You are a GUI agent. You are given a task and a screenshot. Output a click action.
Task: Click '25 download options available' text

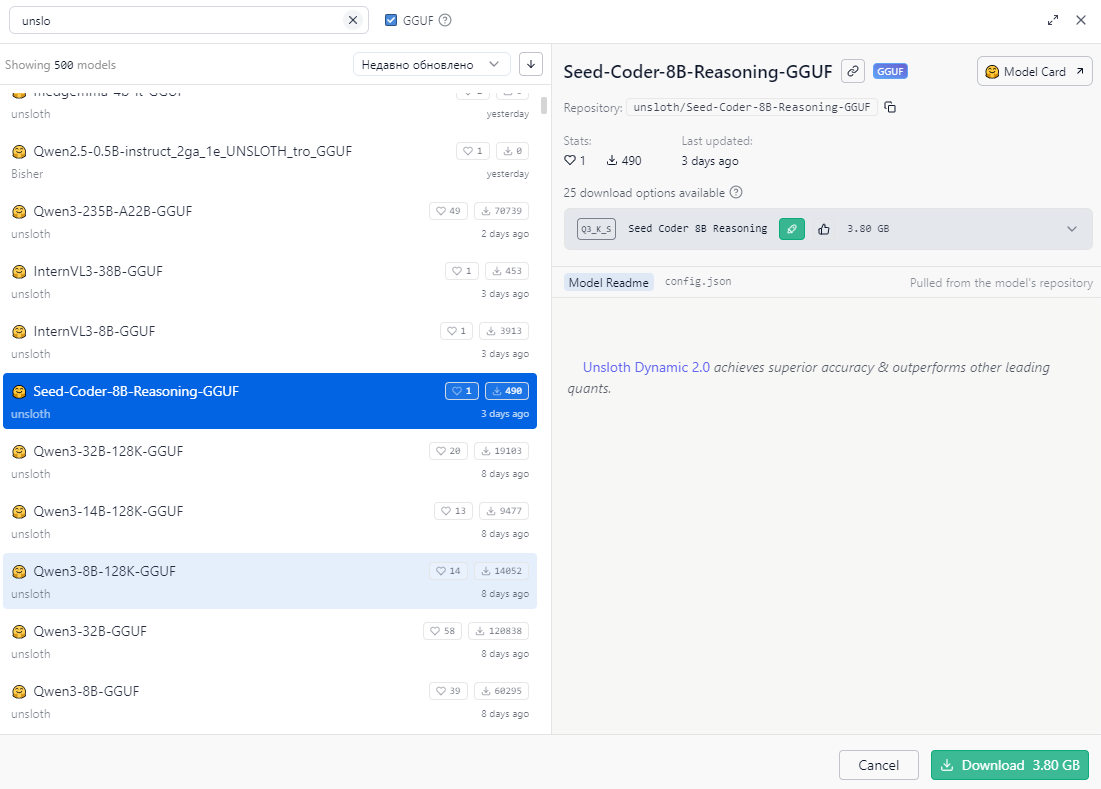pyautogui.click(x=644, y=192)
